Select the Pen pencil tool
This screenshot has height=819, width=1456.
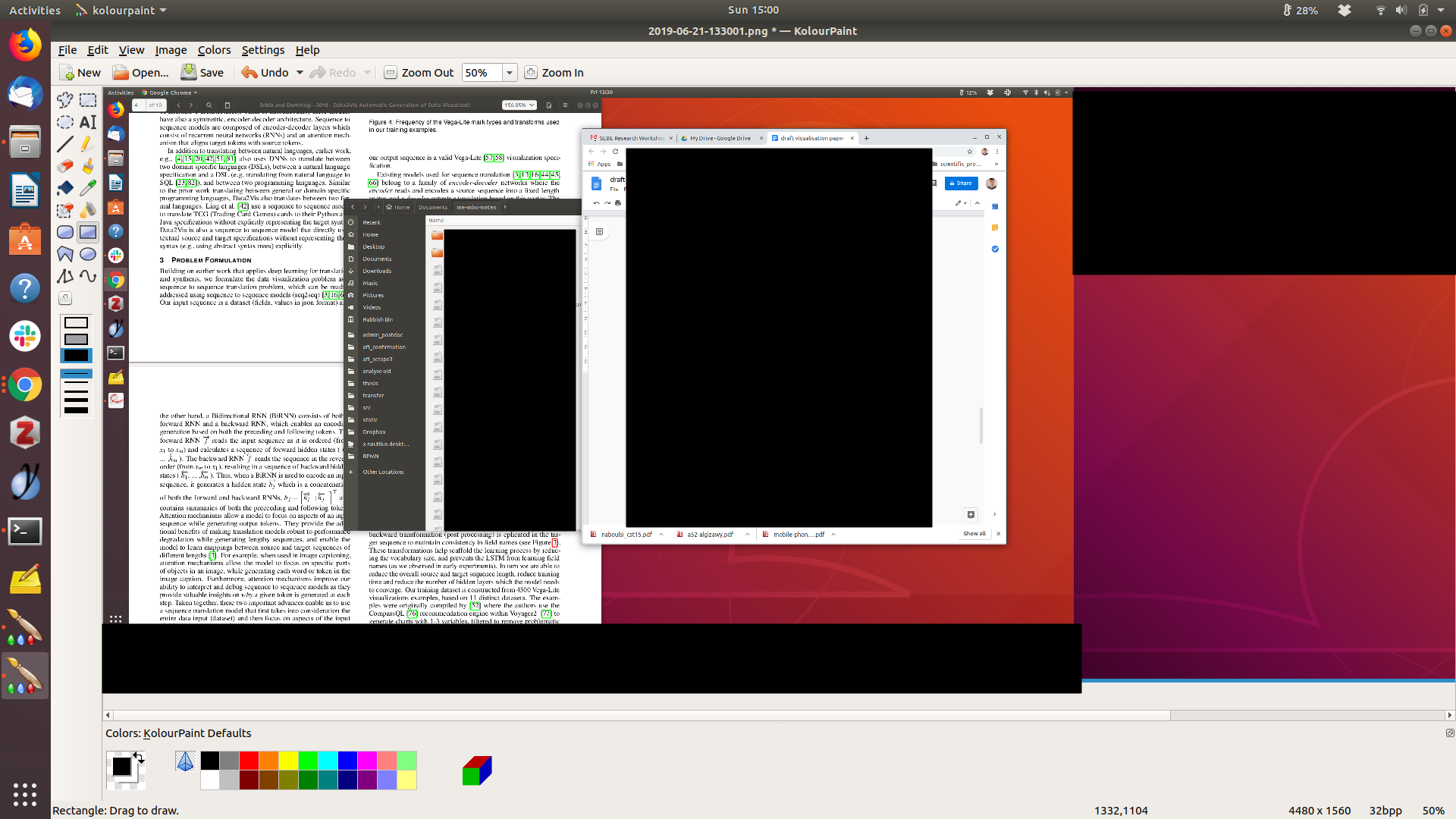click(88, 144)
